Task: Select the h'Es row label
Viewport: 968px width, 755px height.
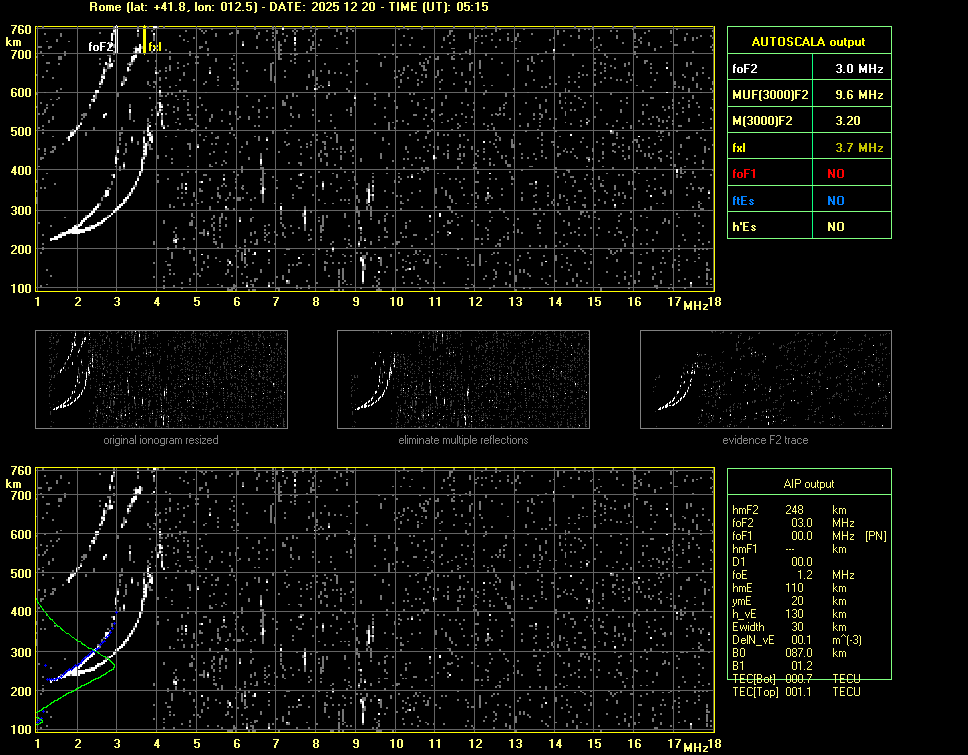Action: (743, 227)
